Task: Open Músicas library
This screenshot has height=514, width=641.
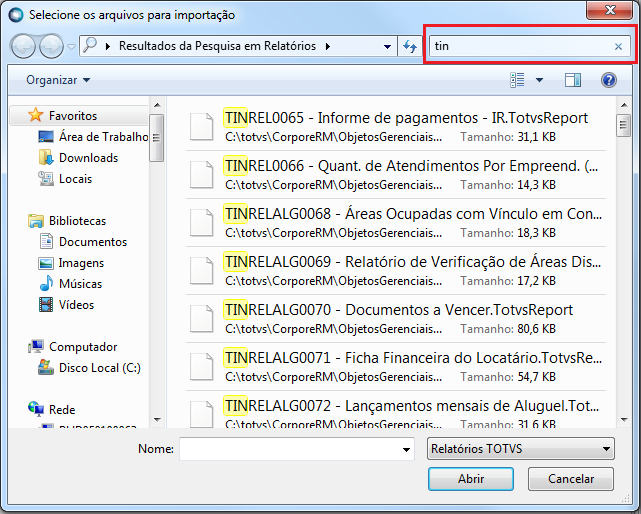Action: pyautogui.click(x=80, y=284)
